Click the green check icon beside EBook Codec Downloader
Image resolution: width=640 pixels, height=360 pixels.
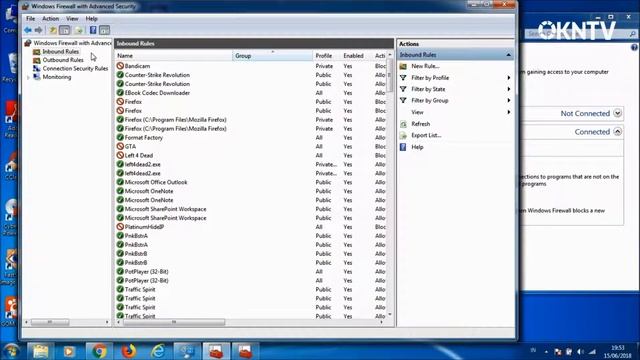click(x=120, y=93)
